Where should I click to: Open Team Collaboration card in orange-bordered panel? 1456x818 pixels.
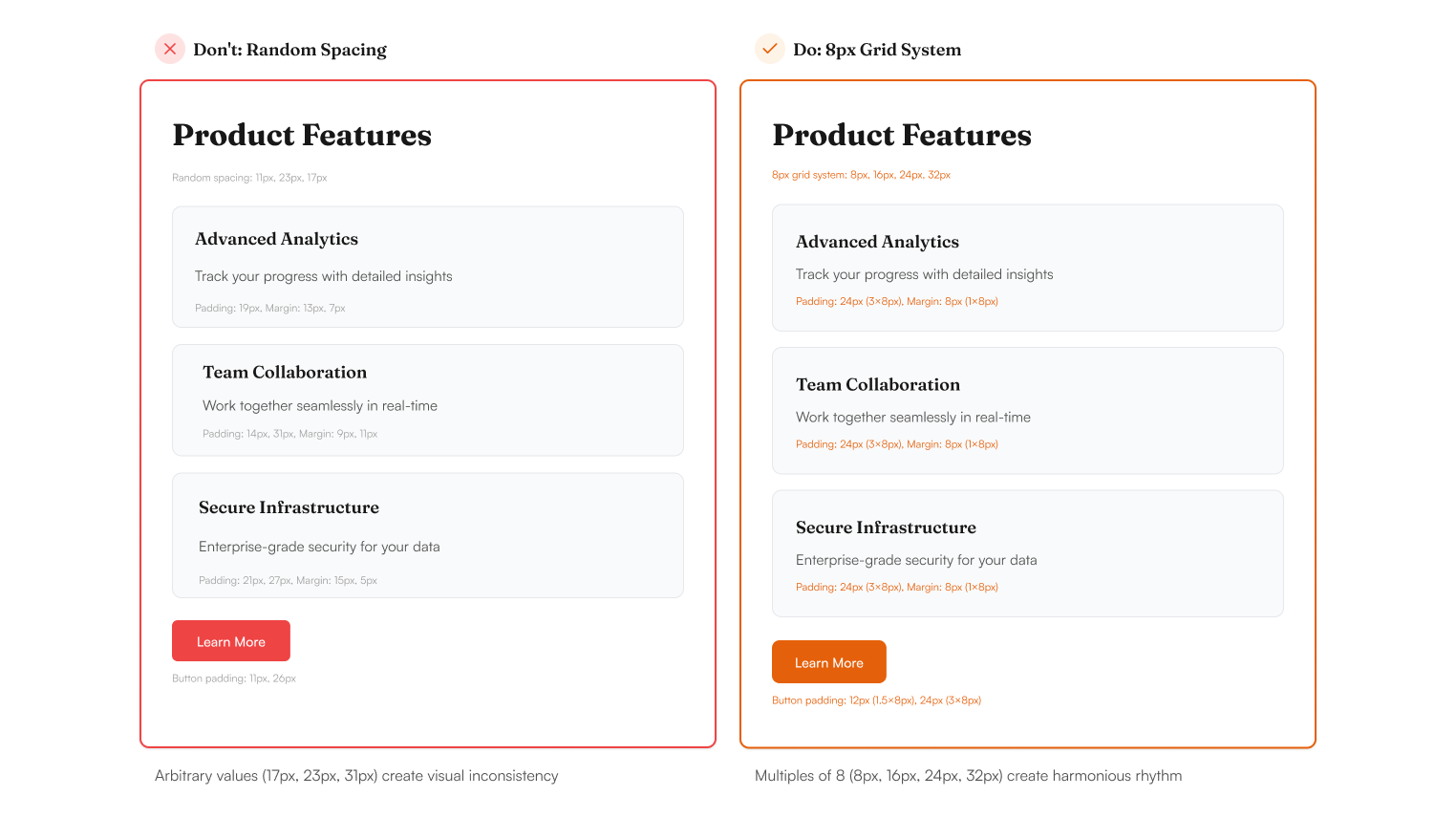pos(1027,411)
